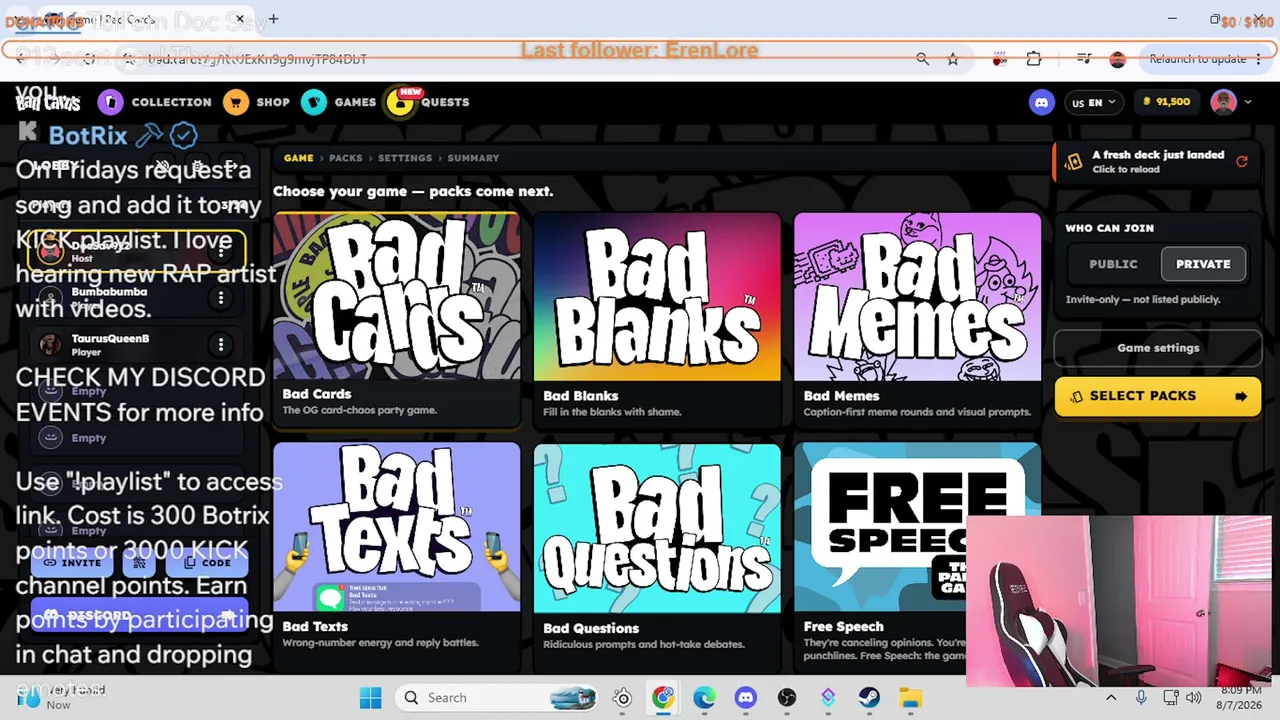Click the zoom magnifier in address bar
Screen dimensions: 1280x720
(x=922, y=59)
